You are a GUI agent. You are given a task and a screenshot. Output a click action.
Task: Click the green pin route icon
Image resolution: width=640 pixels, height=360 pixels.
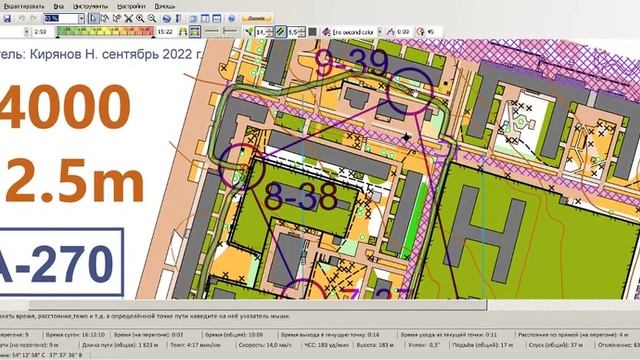(249, 31)
